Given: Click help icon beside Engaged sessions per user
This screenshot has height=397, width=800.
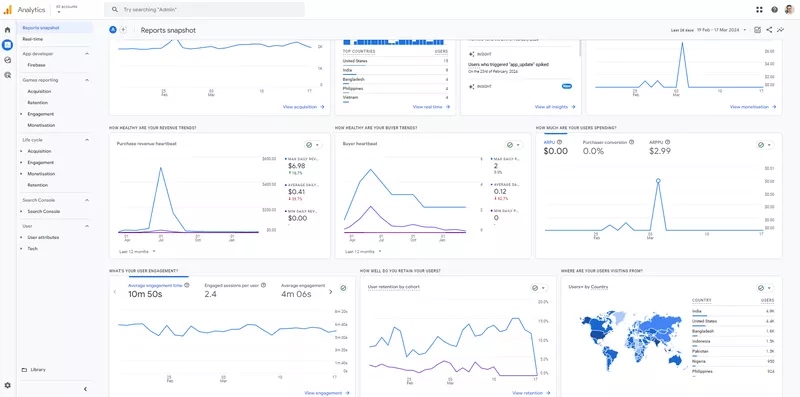Looking at the screenshot, I should pos(263,285).
